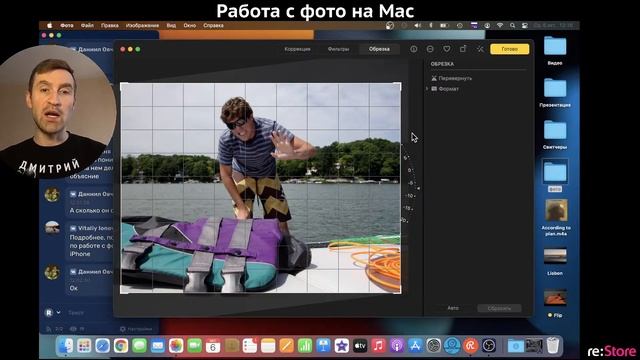Open the Вид menu
The image size is (640, 360).
(x=171, y=25)
